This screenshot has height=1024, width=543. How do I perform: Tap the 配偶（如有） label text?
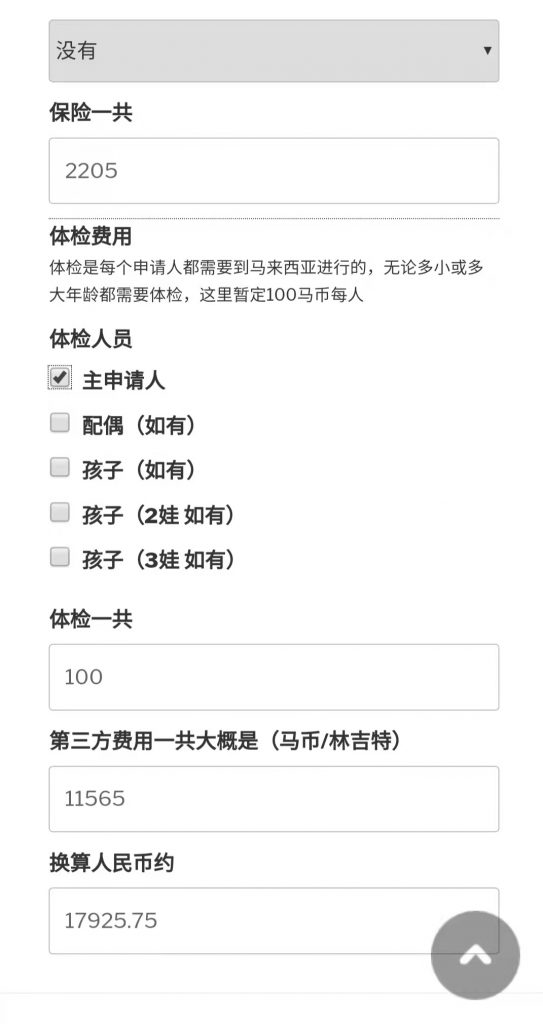tap(139, 426)
